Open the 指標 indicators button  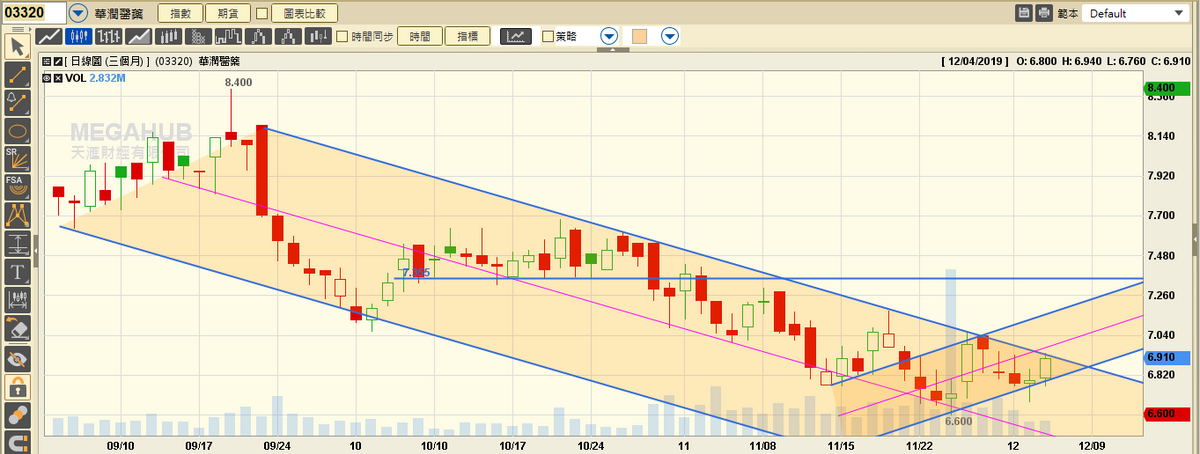tap(467, 36)
